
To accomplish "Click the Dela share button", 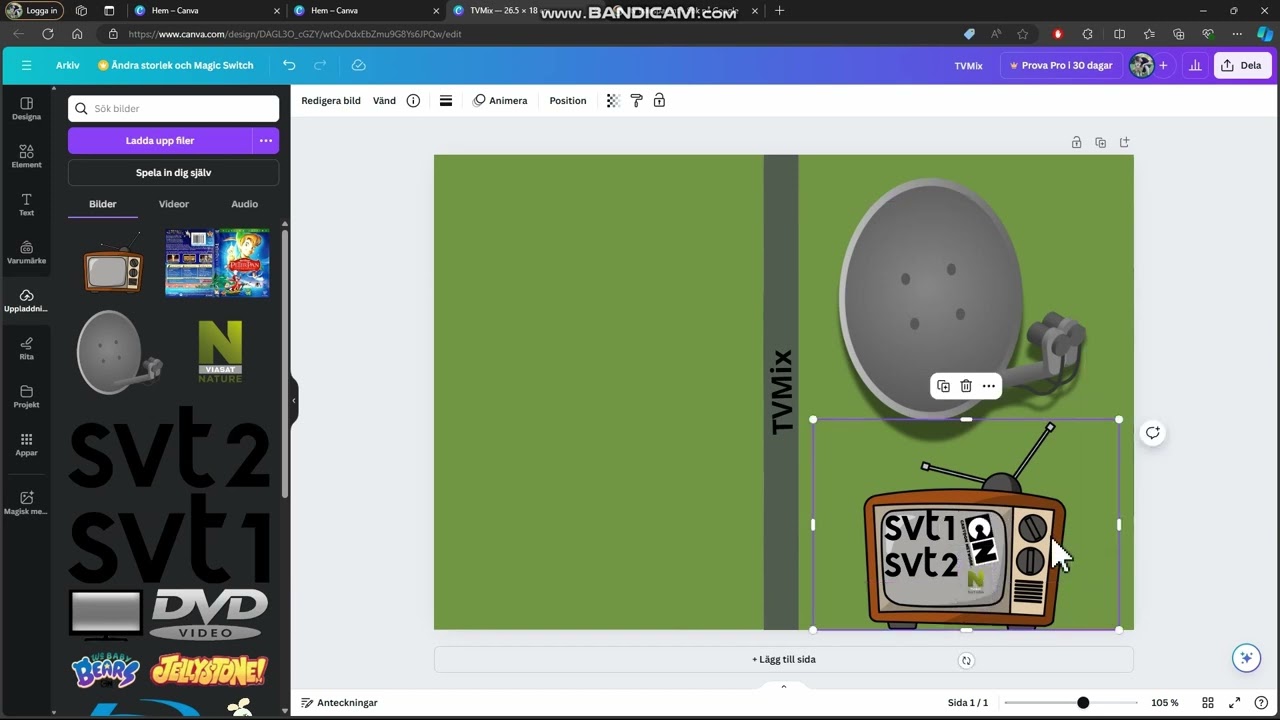I will pyautogui.click(x=1241, y=65).
